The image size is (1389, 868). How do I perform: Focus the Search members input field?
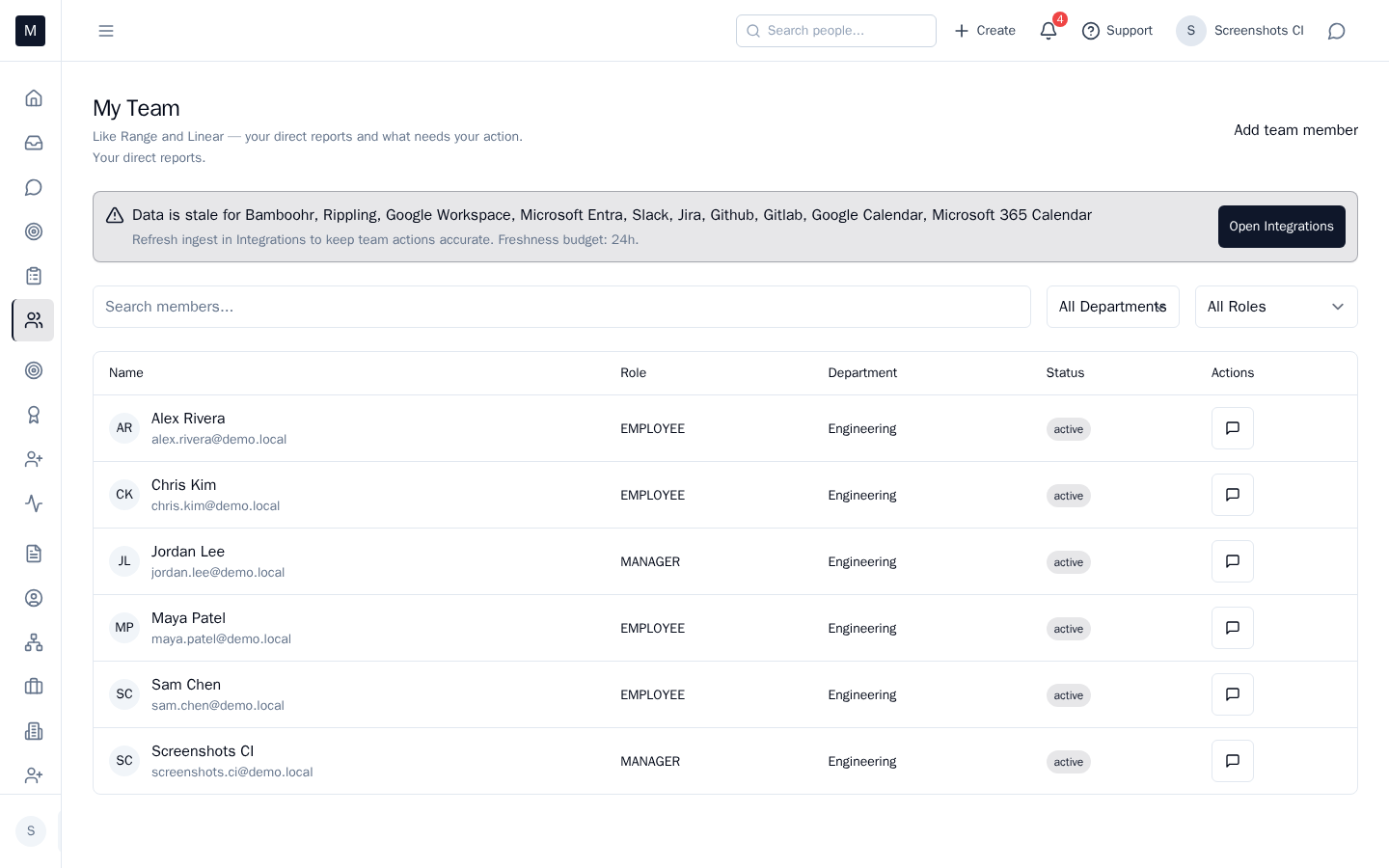point(561,307)
